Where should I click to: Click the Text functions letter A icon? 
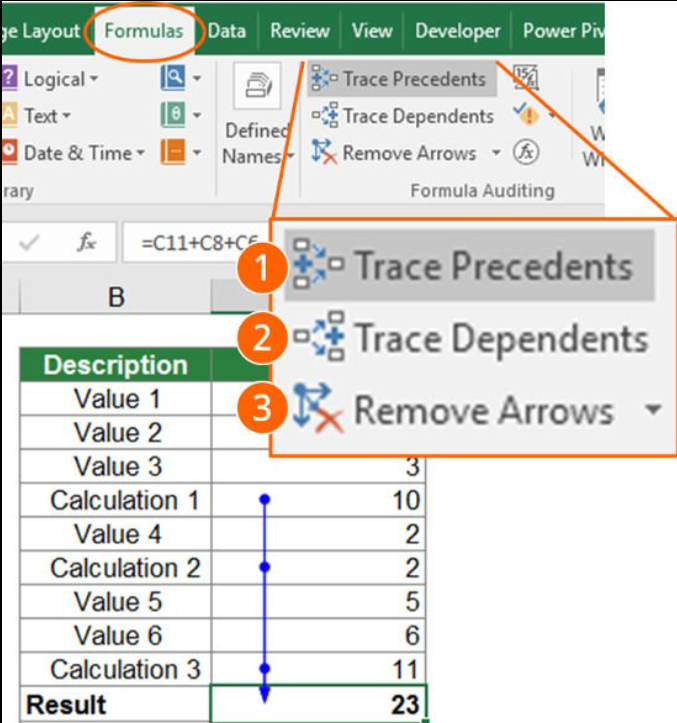pyautogui.click(x=9, y=114)
